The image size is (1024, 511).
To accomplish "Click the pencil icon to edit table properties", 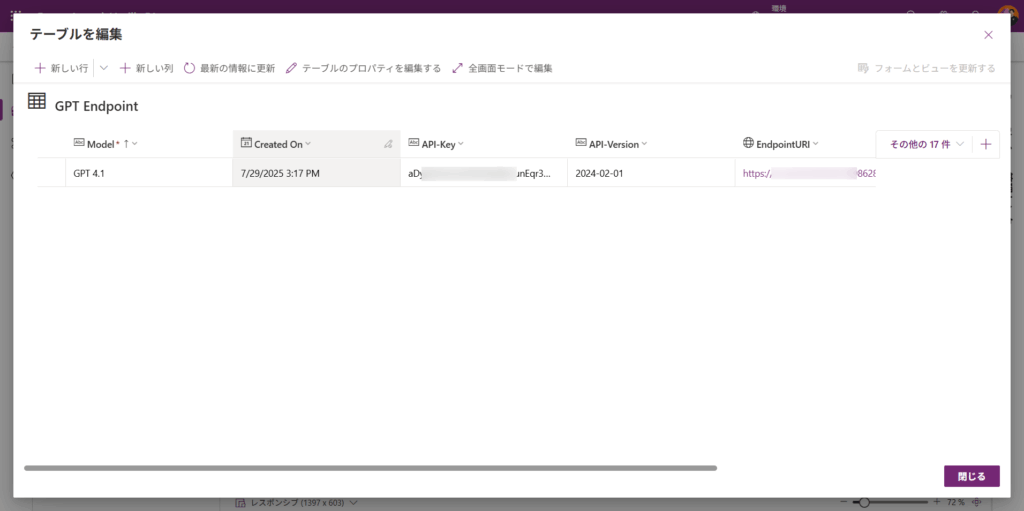I will click(292, 68).
